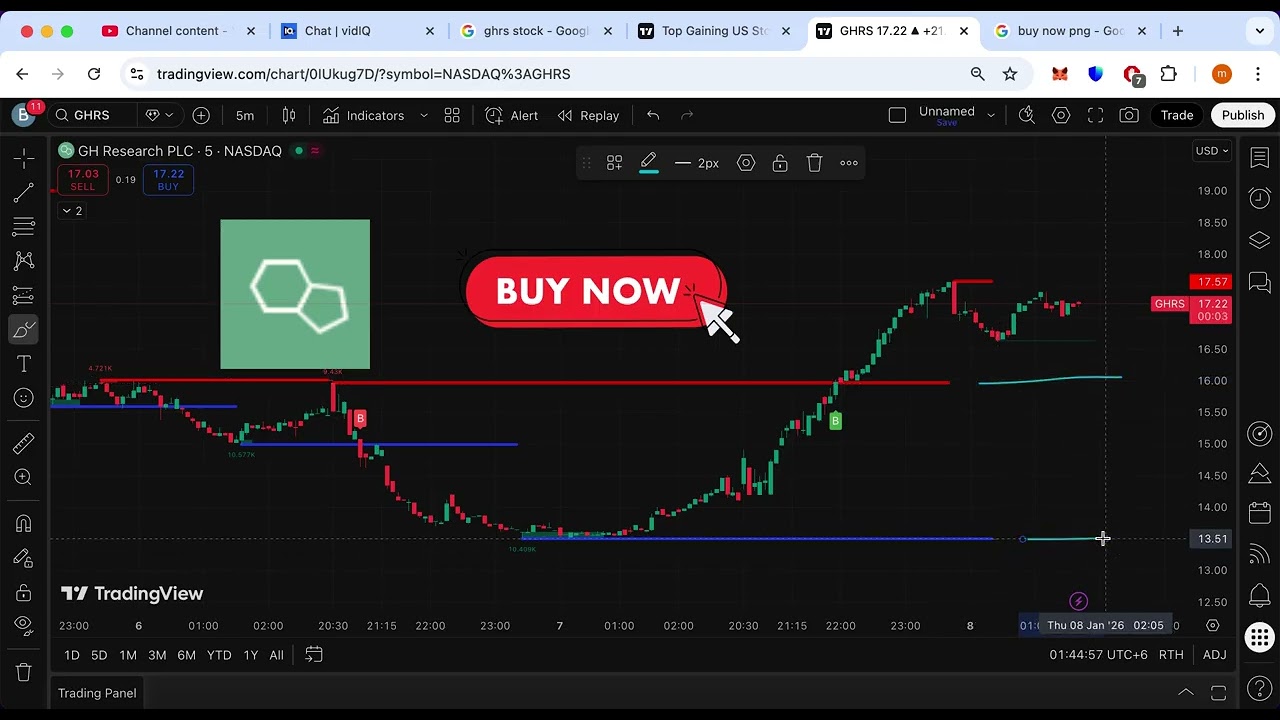Open the layout setup square icon
Viewport: 1280px width, 720px height.
(x=897, y=115)
